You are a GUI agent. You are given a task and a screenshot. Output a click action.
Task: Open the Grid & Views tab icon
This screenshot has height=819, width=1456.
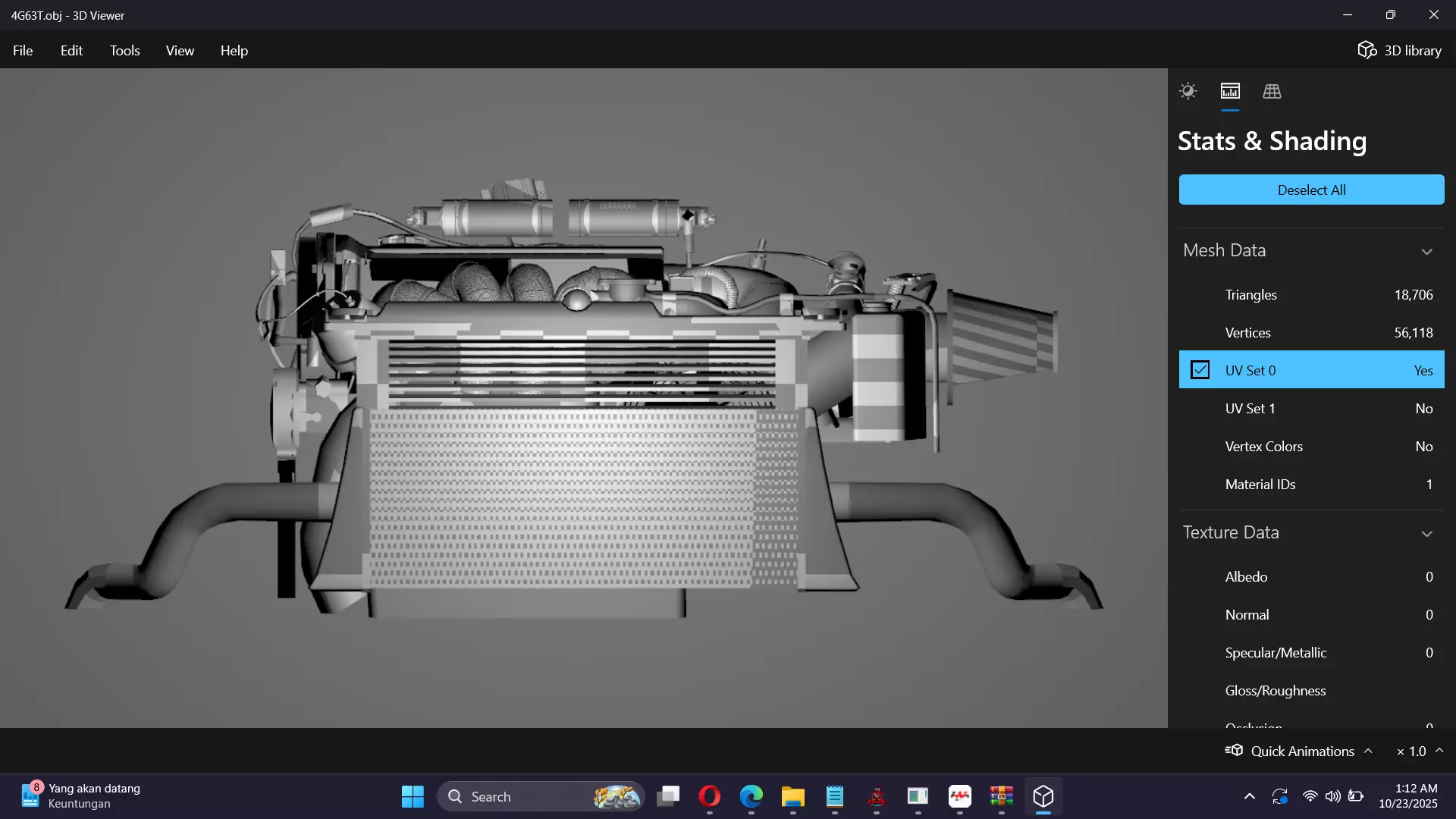coord(1272,91)
